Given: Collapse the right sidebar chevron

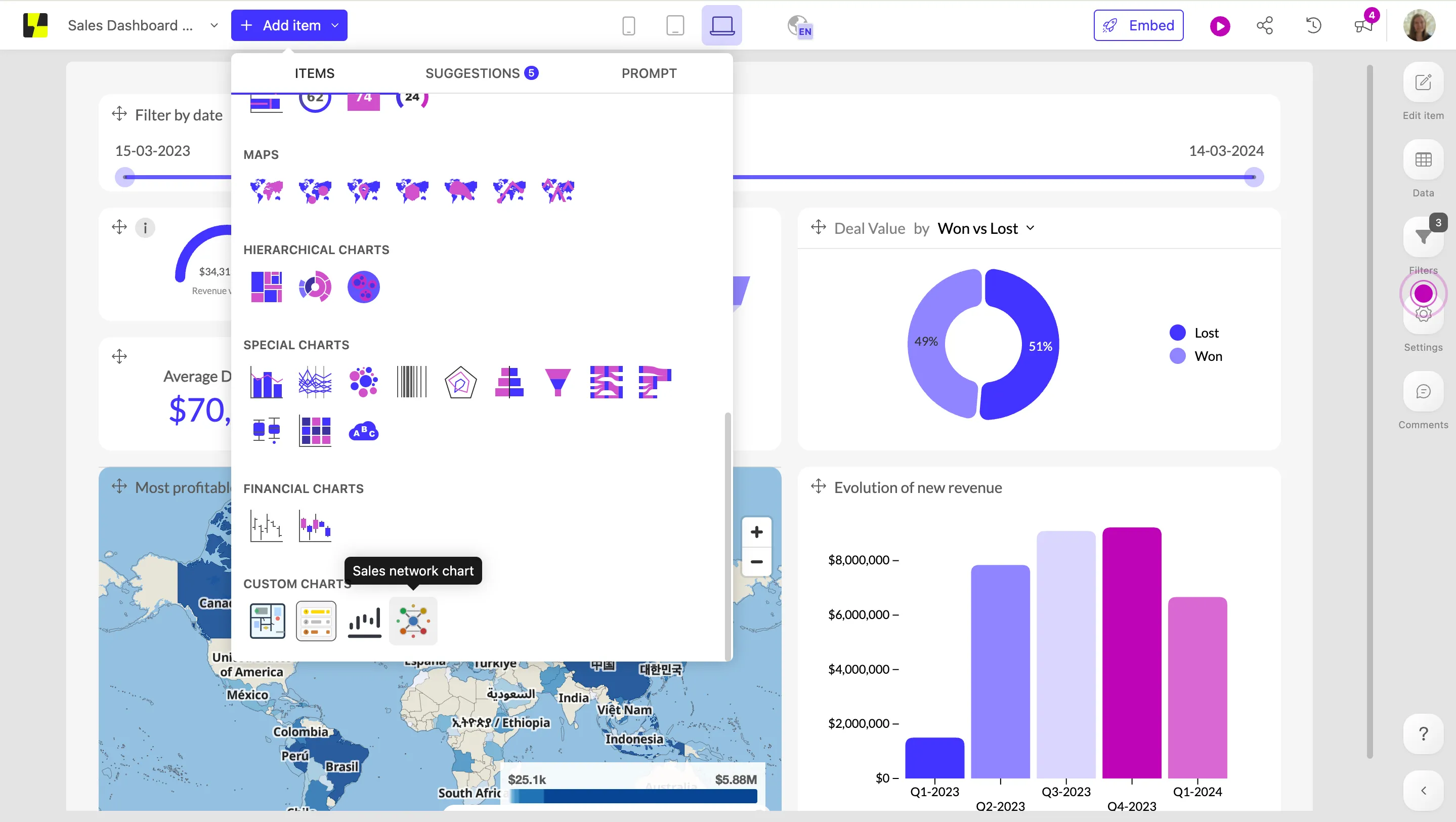Looking at the screenshot, I should click(1423, 790).
